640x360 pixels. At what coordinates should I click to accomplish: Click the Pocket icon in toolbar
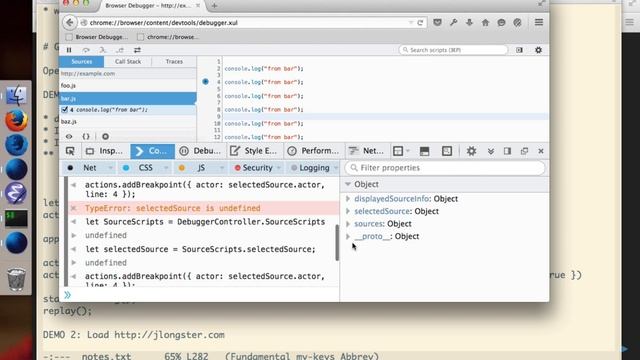[x=438, y=22]
